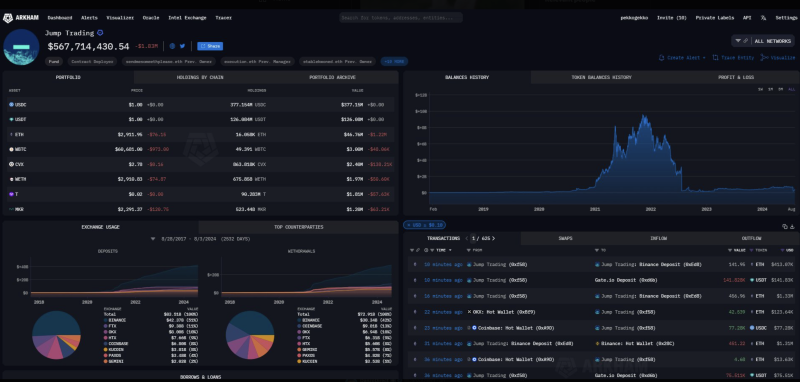Open Tracer in top navigation

[x=223, y=18]
